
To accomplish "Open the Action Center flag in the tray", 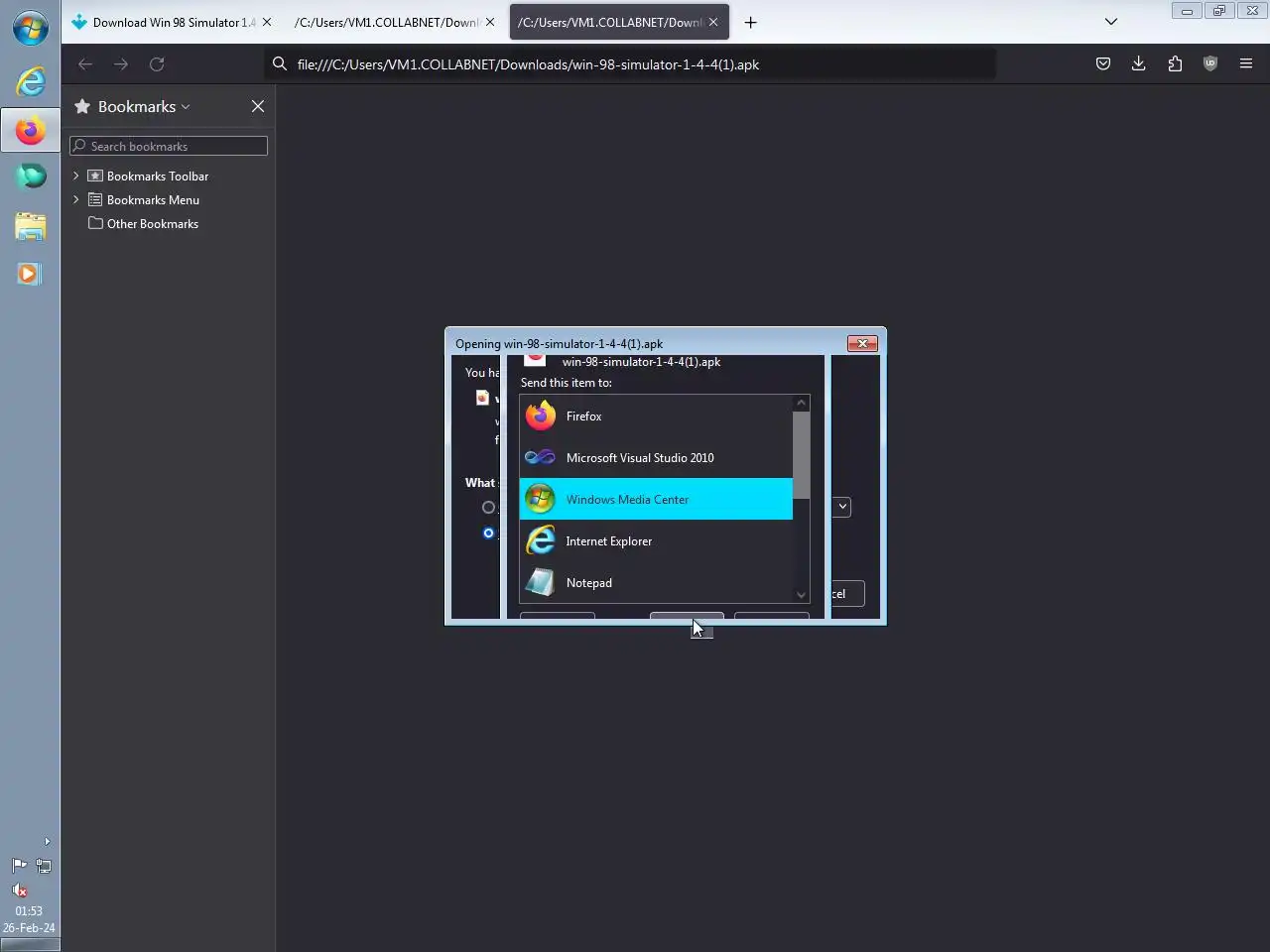I will (19, 866).
